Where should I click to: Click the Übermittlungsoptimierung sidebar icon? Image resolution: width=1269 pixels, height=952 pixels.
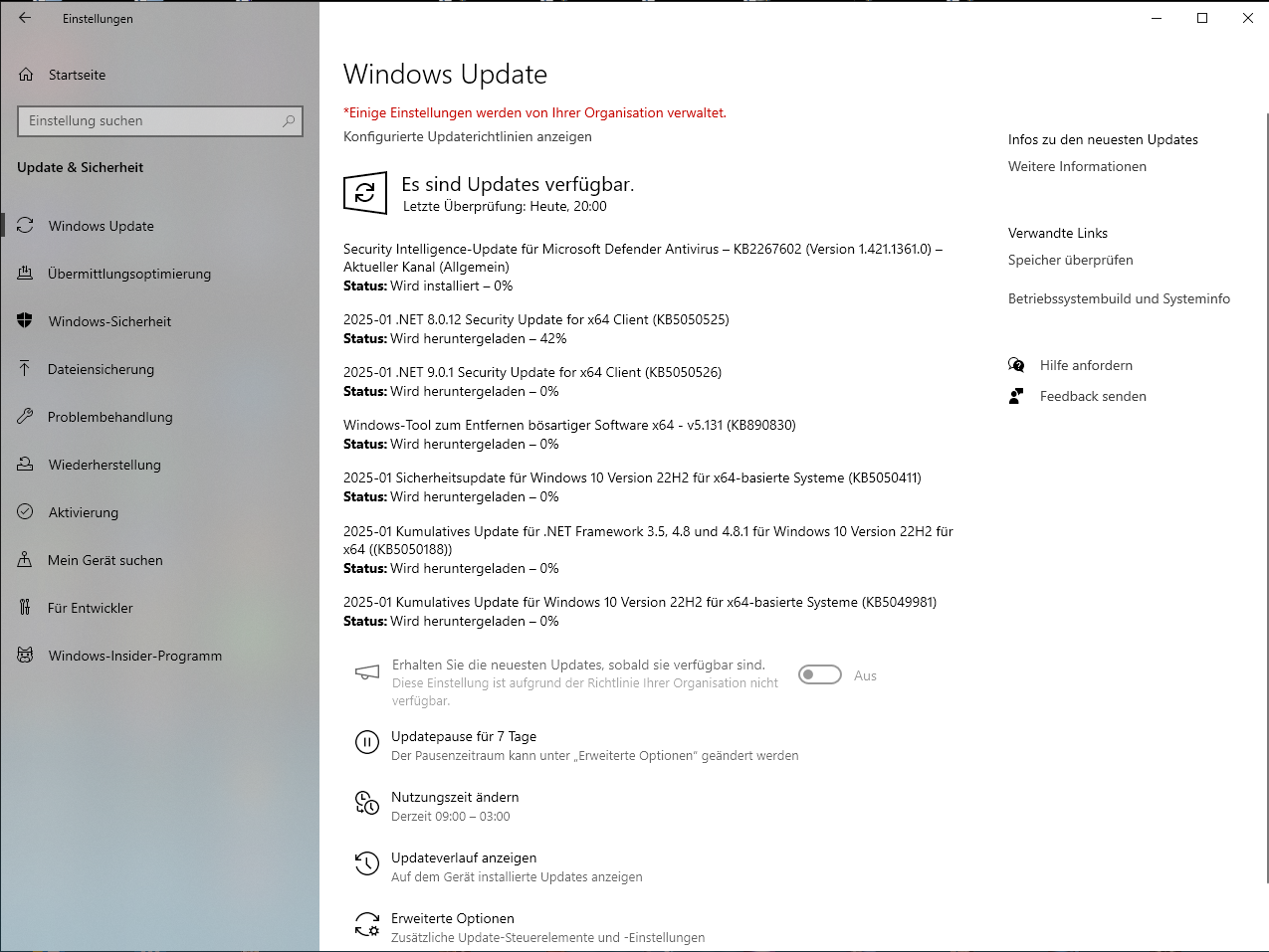pos(25,274)
